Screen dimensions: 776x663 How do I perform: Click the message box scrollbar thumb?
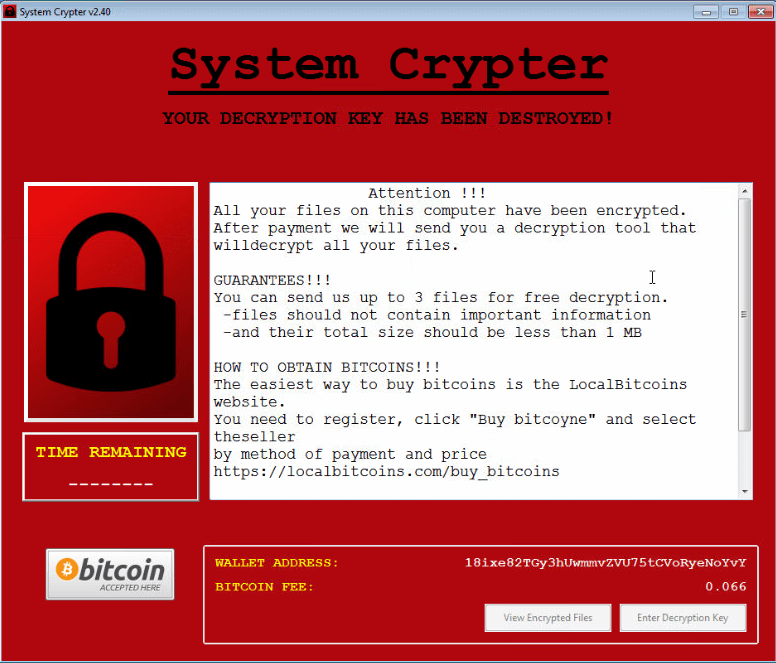pos(745,315)
